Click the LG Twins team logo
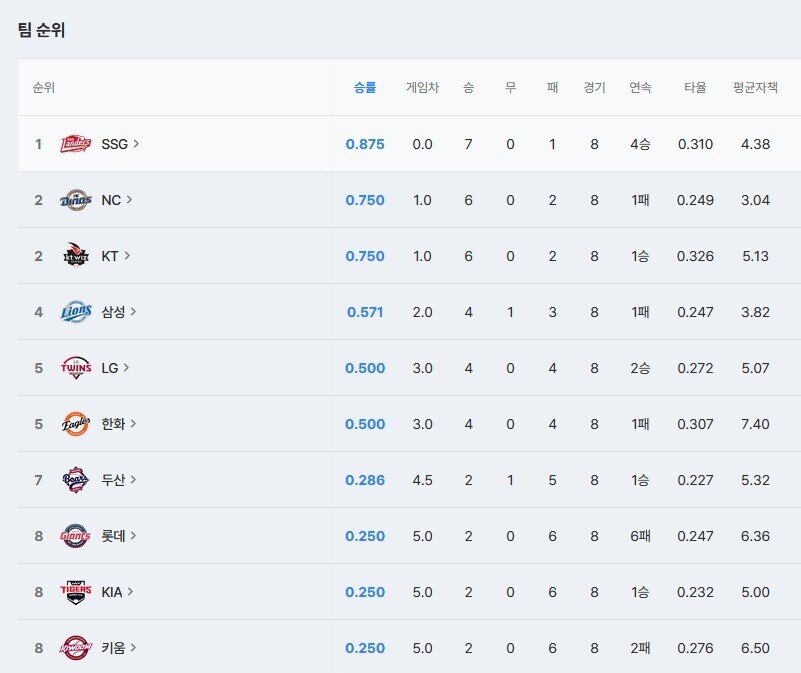 [76, 368]
